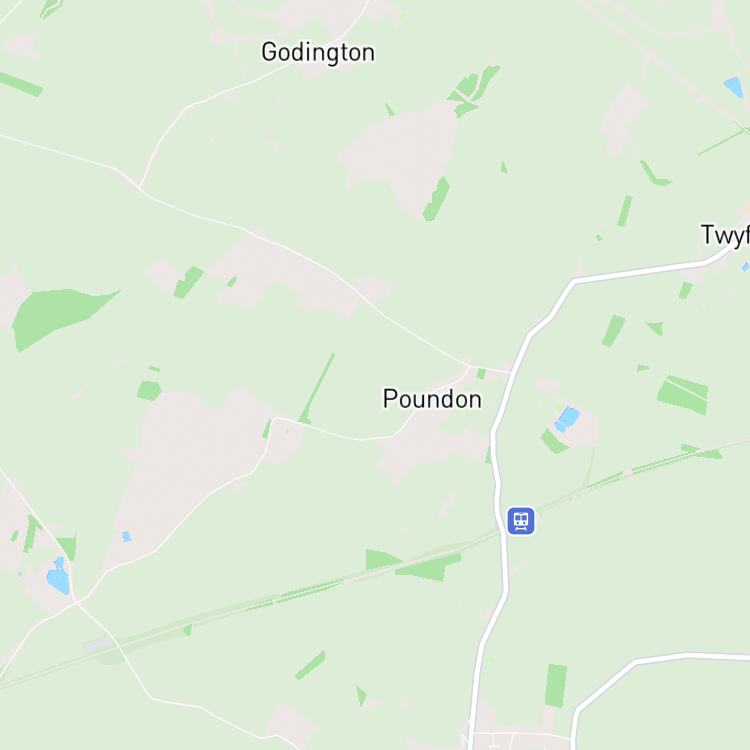The image size is (750, 750).
Task: Select the green striped field east of Poundon
Action: pos(683,395)
